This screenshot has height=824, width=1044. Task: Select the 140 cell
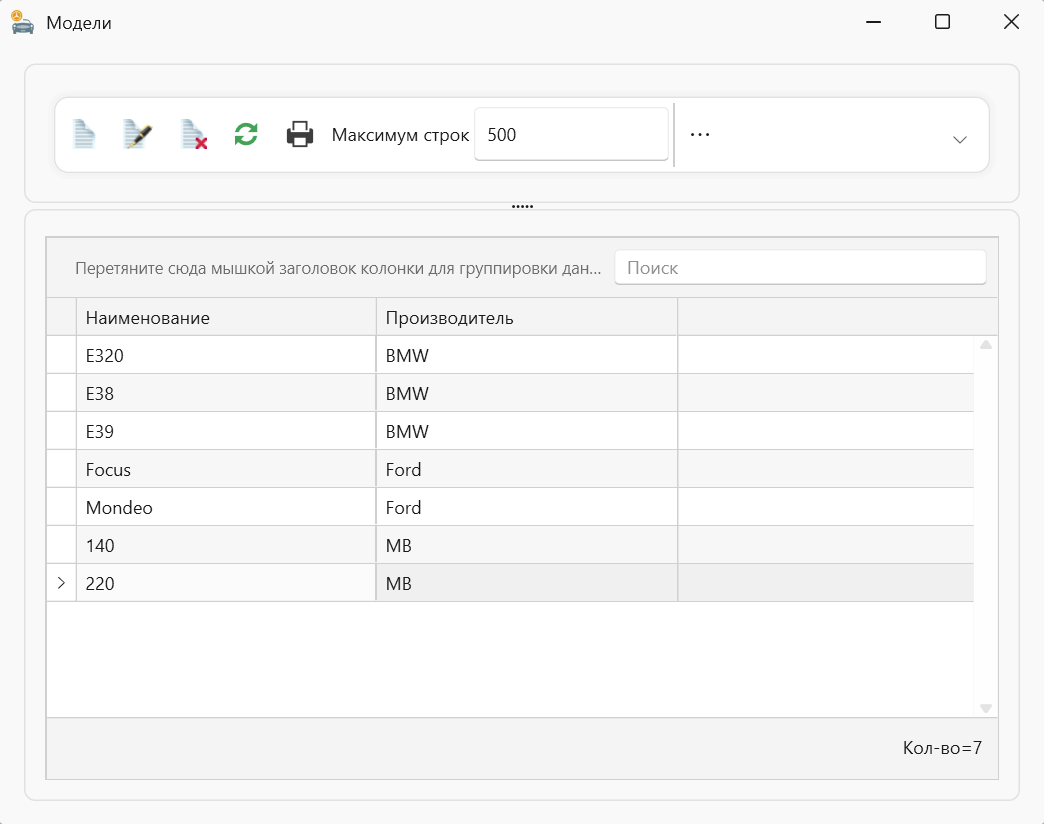(226, 545)
